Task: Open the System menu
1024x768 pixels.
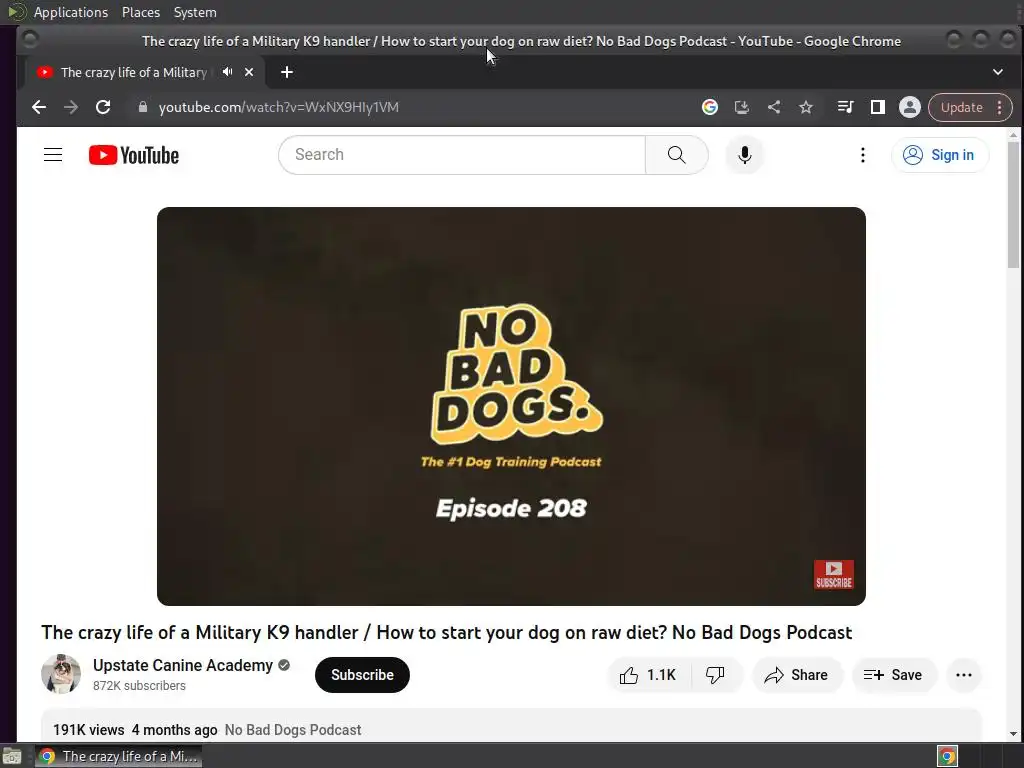Action: pos(195,12)
